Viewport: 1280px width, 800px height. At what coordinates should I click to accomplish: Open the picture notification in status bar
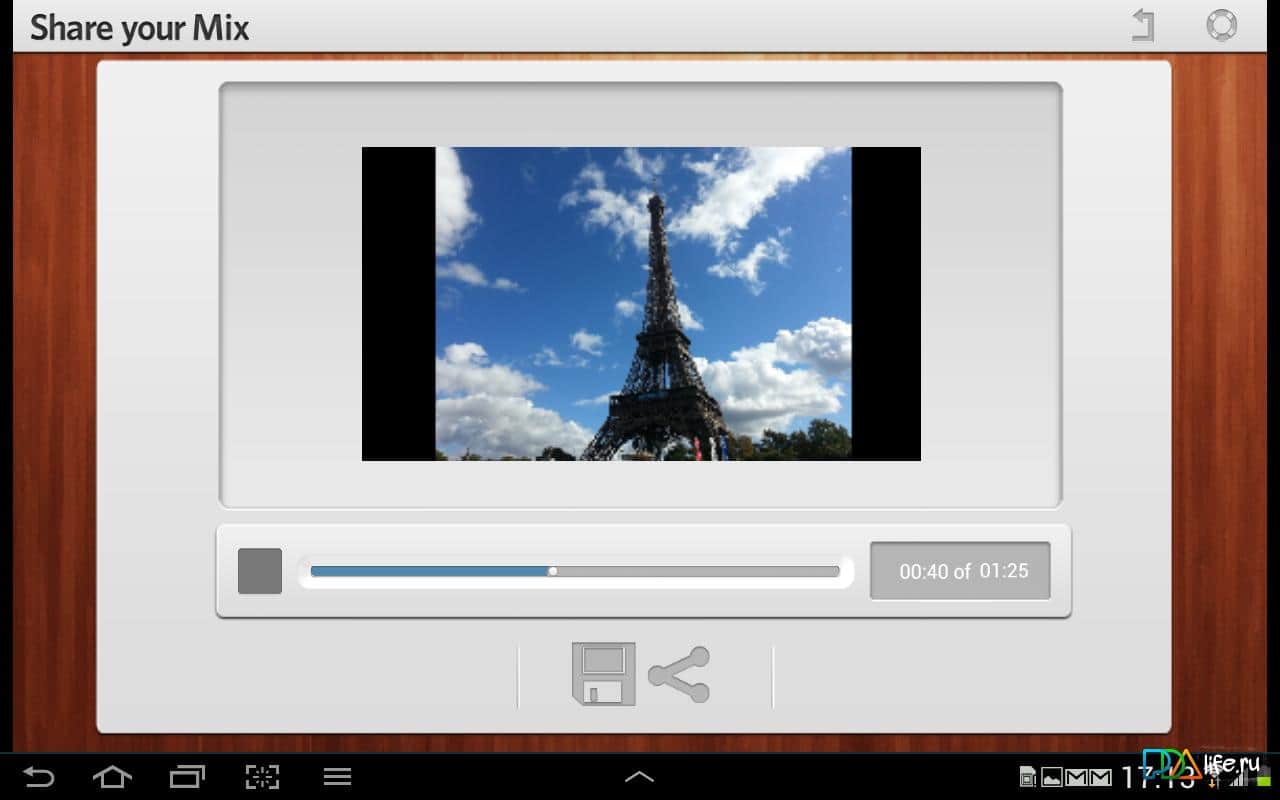[x=1052, y=777]
